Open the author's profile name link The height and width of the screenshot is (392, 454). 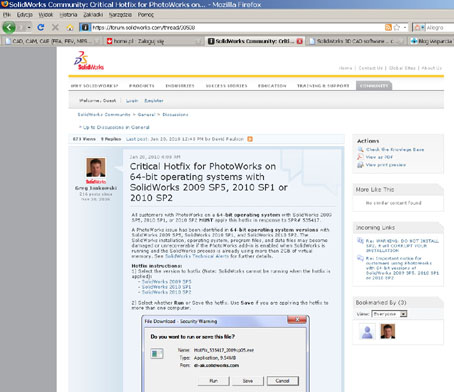(96, 188)
